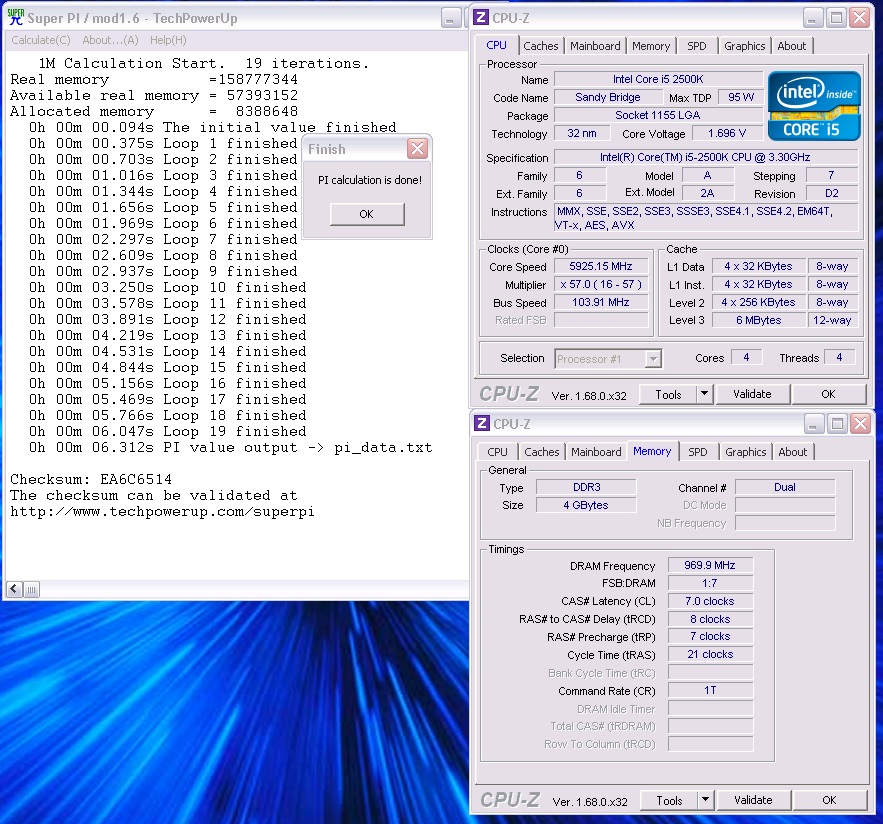Click the Intel Core i5 inside logo
This screenshot has height=824, width=883.
pos(814,106)
